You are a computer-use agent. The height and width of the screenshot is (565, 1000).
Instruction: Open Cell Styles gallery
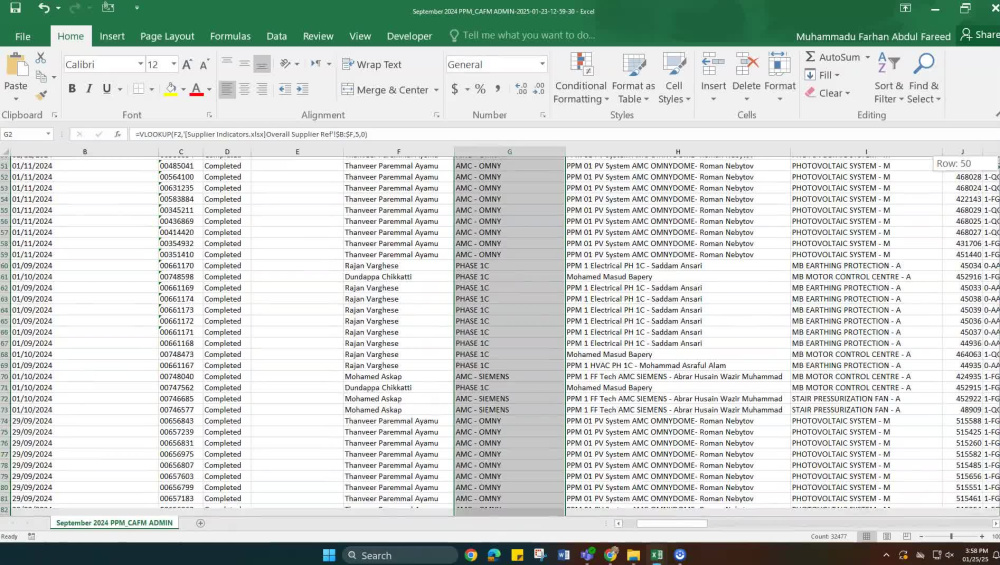tap(674, 78)
